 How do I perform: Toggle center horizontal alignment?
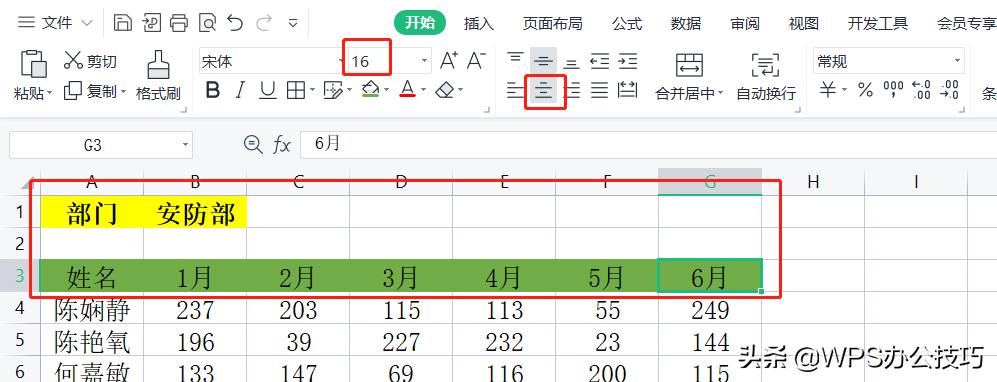(544, 90)
